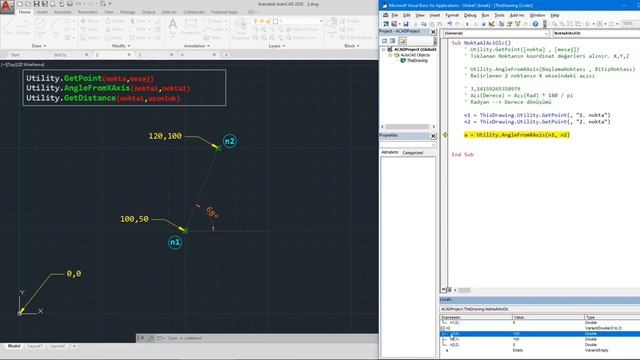The width and height of the screenshot is (640, 360).
Task: Click the Save icon in VBA toolbar
Action: (405, 24)
